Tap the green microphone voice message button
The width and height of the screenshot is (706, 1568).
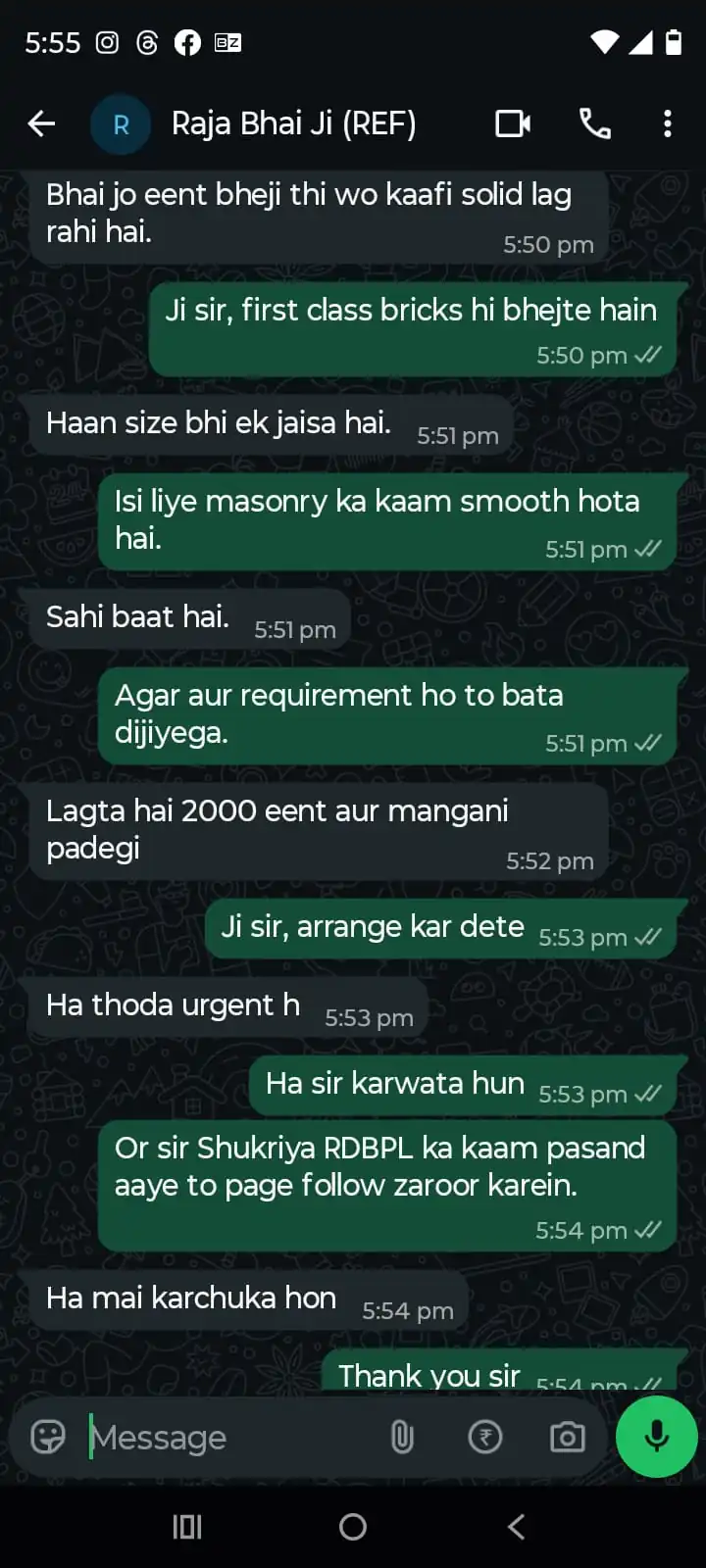(x=657, y=1436)
